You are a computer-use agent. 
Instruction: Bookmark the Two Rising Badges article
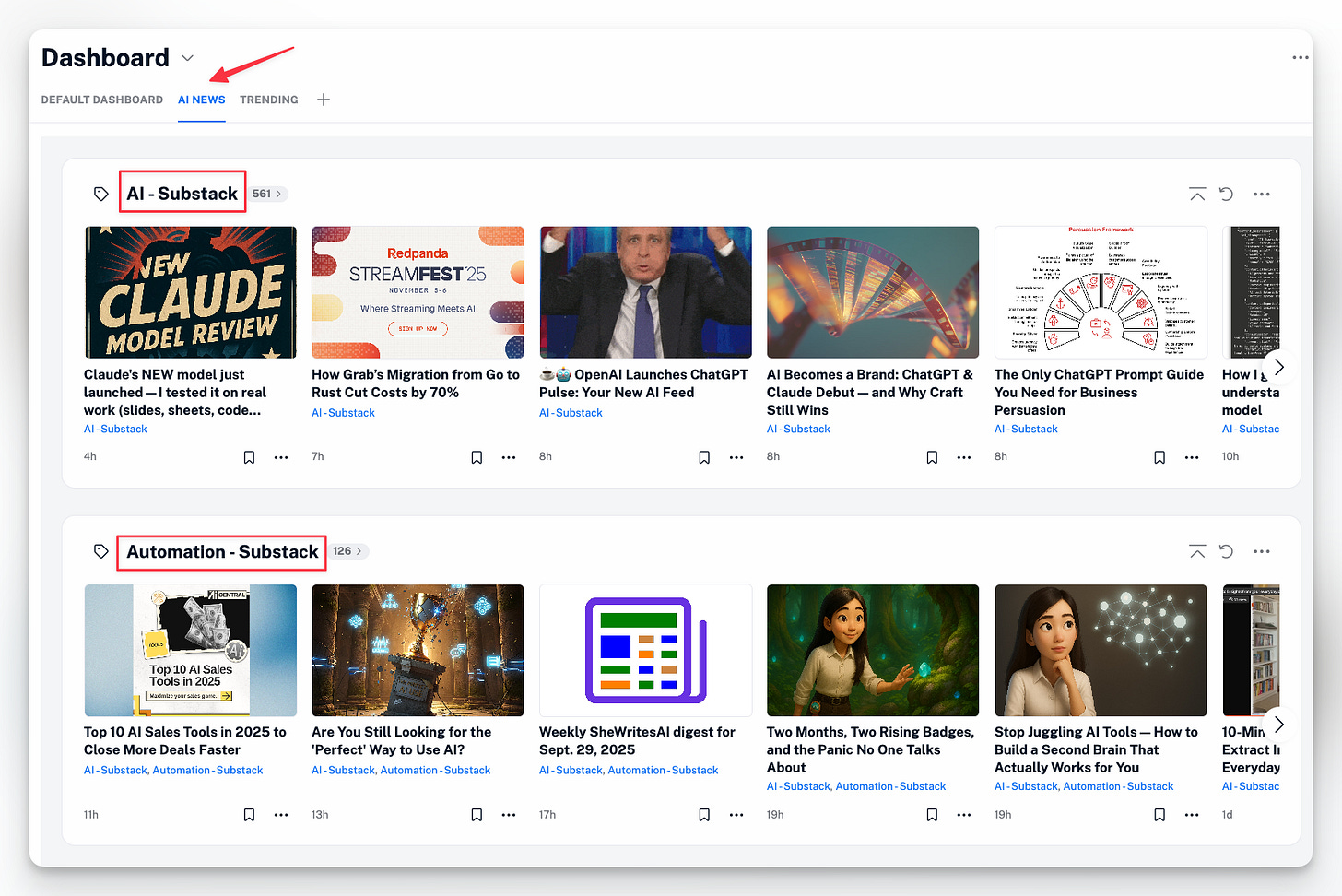tap(932, 815)
